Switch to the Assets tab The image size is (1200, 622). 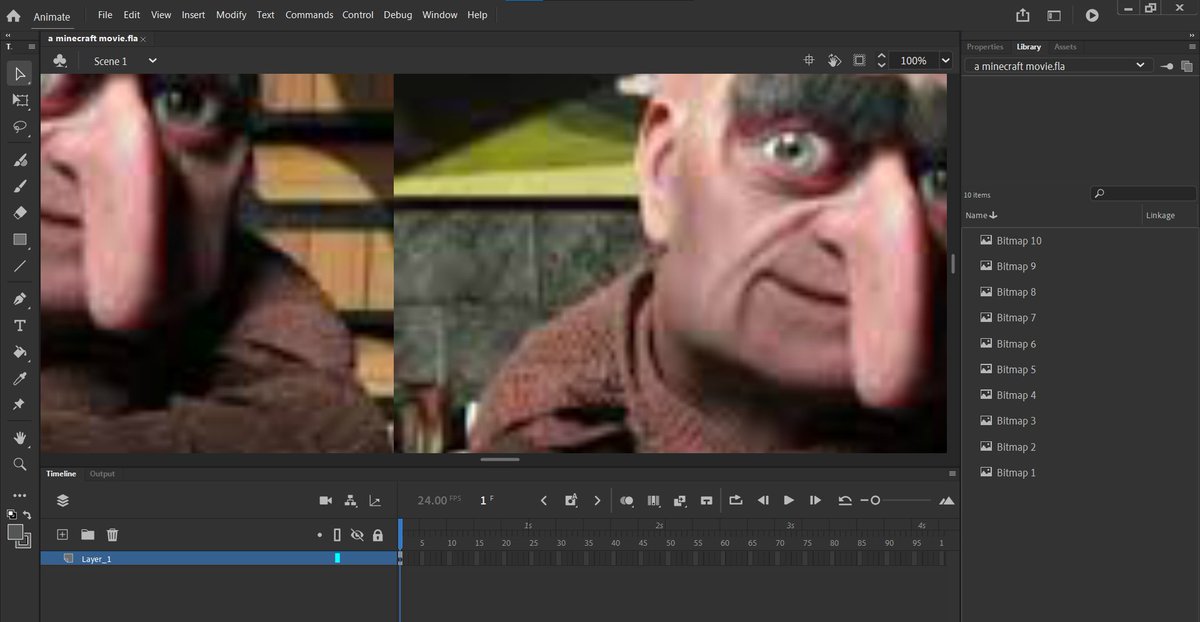point(1065,47)
